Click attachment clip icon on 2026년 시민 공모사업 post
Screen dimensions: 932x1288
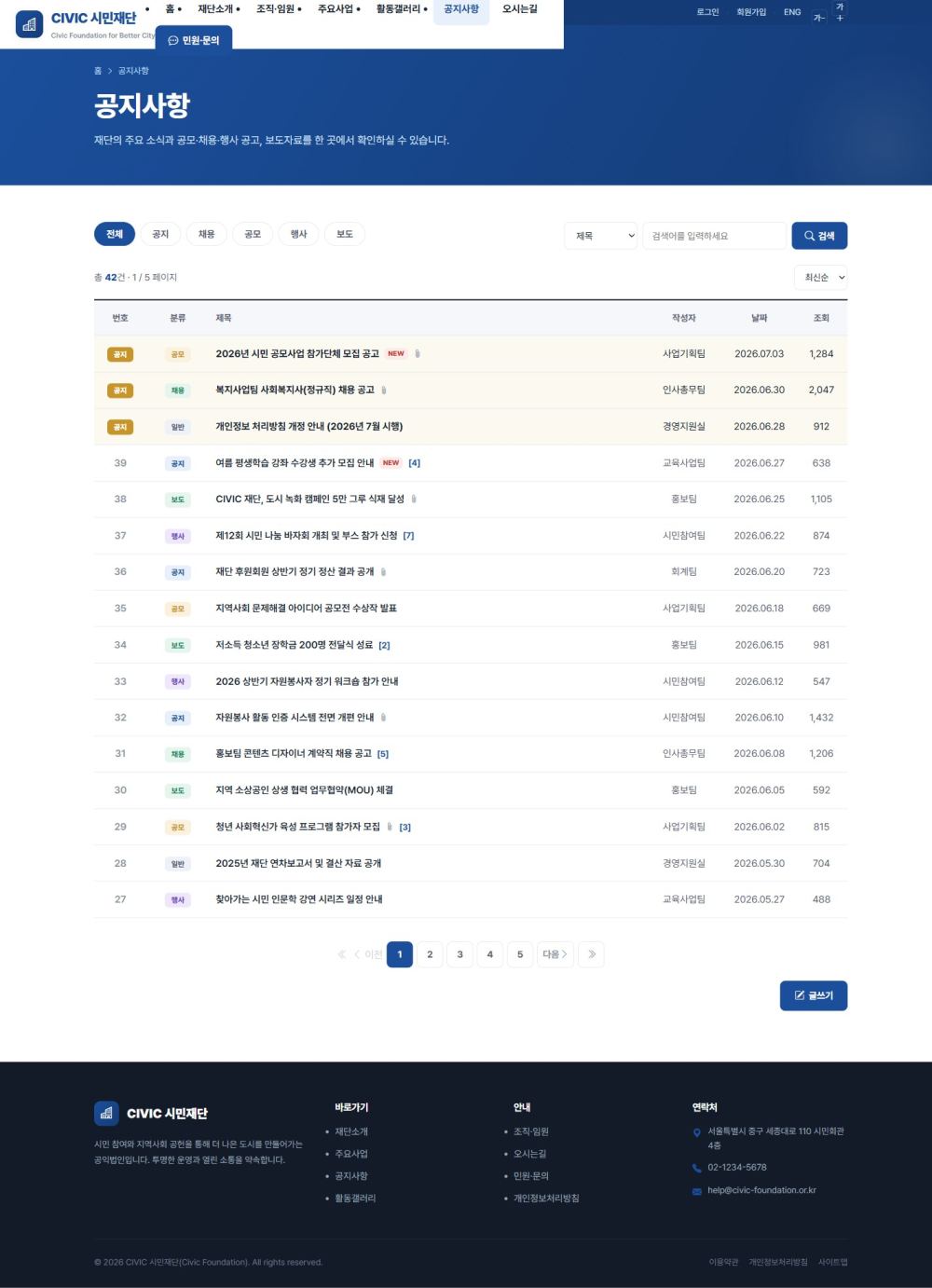[x=418, y=354]
